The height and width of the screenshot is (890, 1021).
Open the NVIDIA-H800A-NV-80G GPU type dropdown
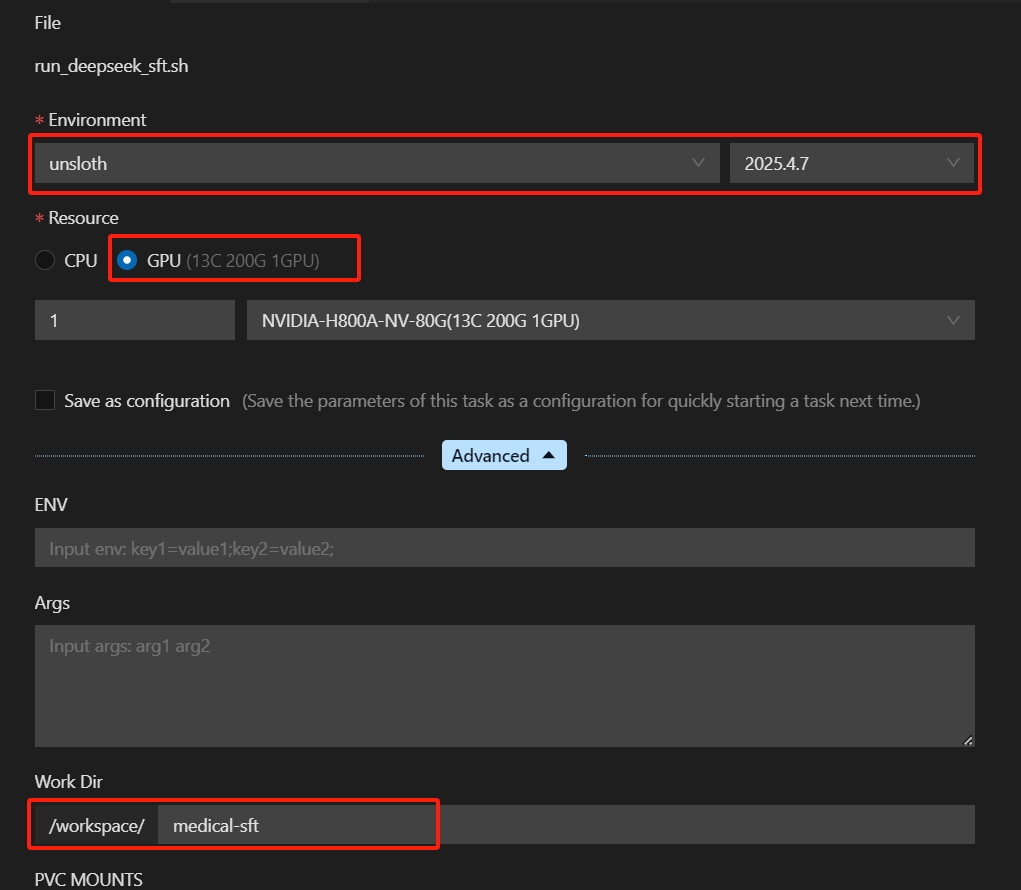click(x=610, y=320)
